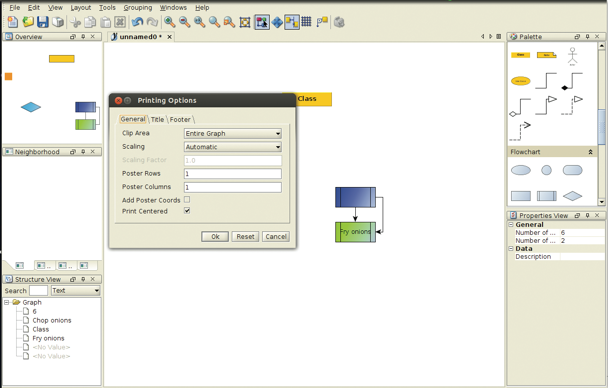Screen dimensions: 608x388
Task: Click the Undo arrow toolbar icon
Action: click(x=137, y=22)
